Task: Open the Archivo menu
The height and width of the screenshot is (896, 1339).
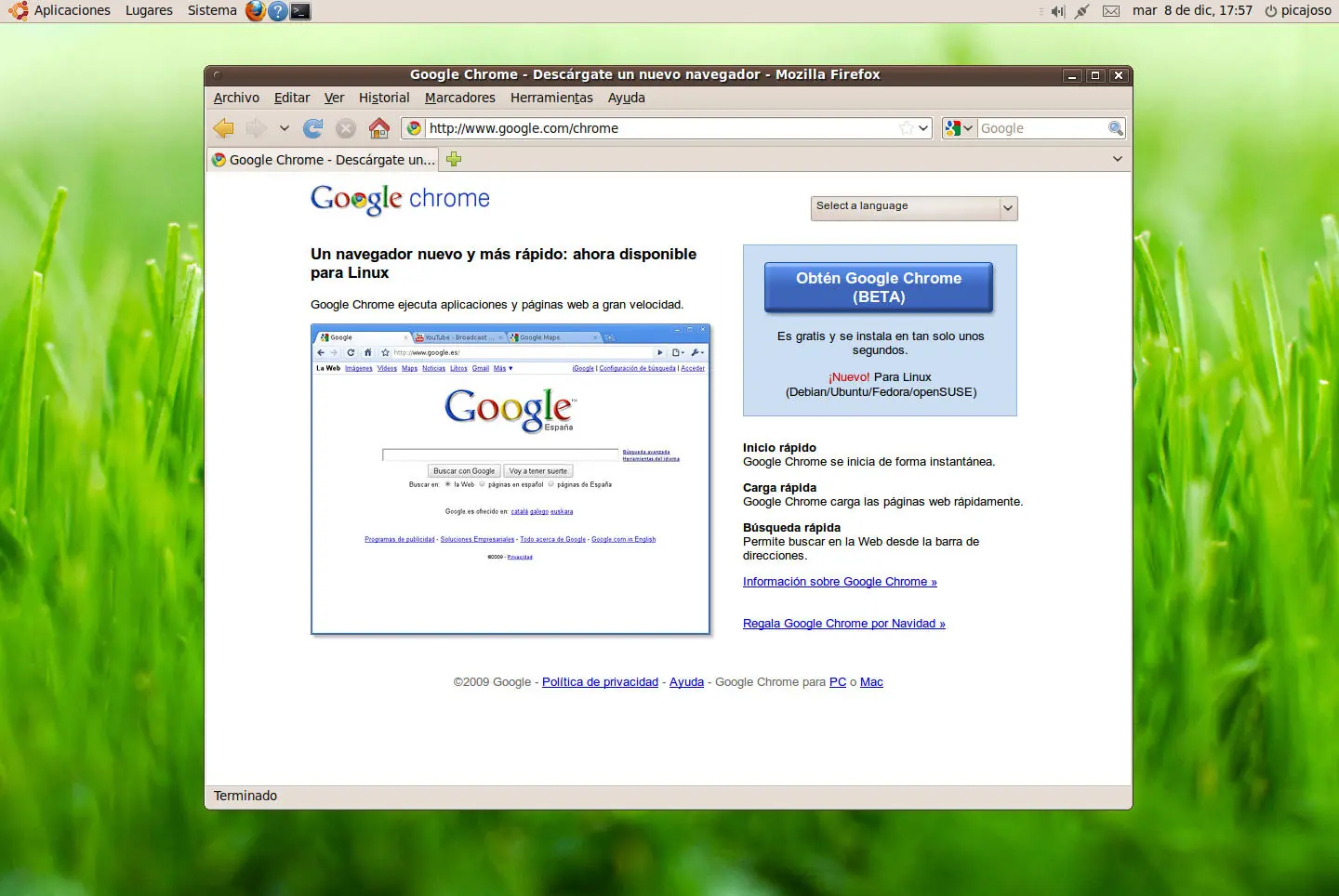Action: click(x=236, y=98)
